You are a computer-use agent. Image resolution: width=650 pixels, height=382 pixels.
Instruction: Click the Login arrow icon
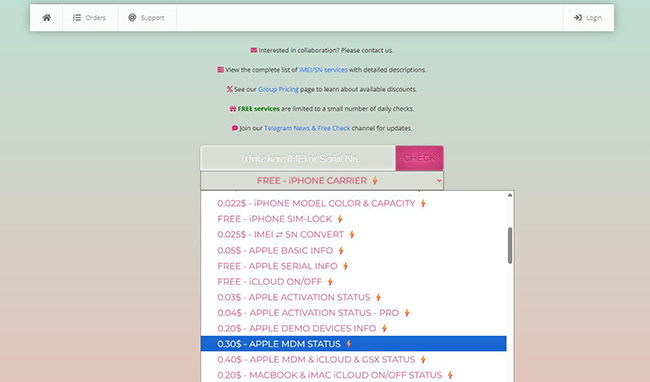(577, 17)
